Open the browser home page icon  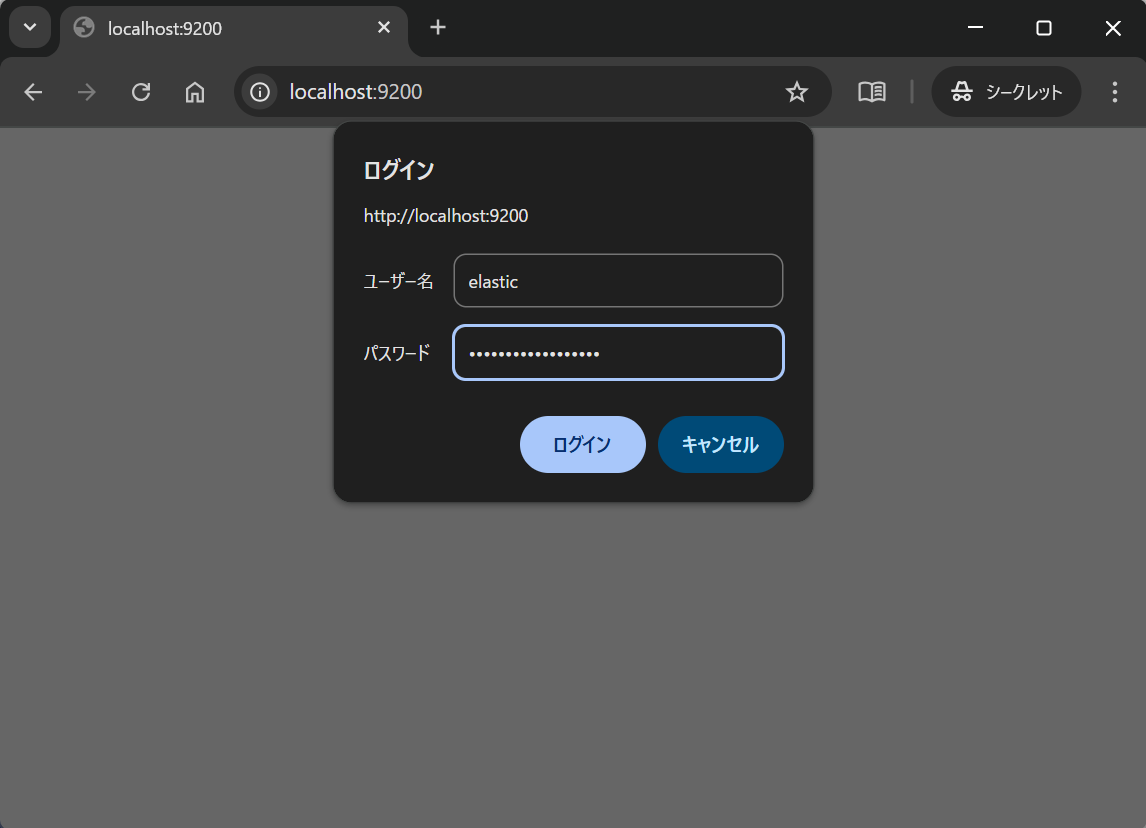(x=194, y=91)
